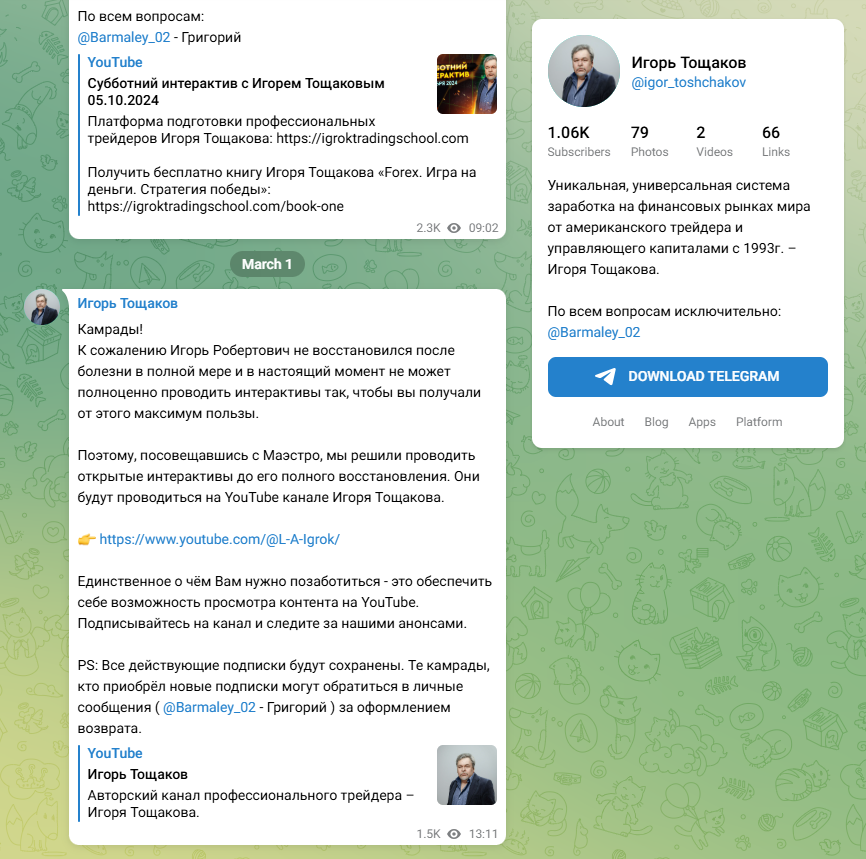Open the @Barmaley_02 link in the top message
The height and width of the screenshot is (859, 866).
coord(124,38)
